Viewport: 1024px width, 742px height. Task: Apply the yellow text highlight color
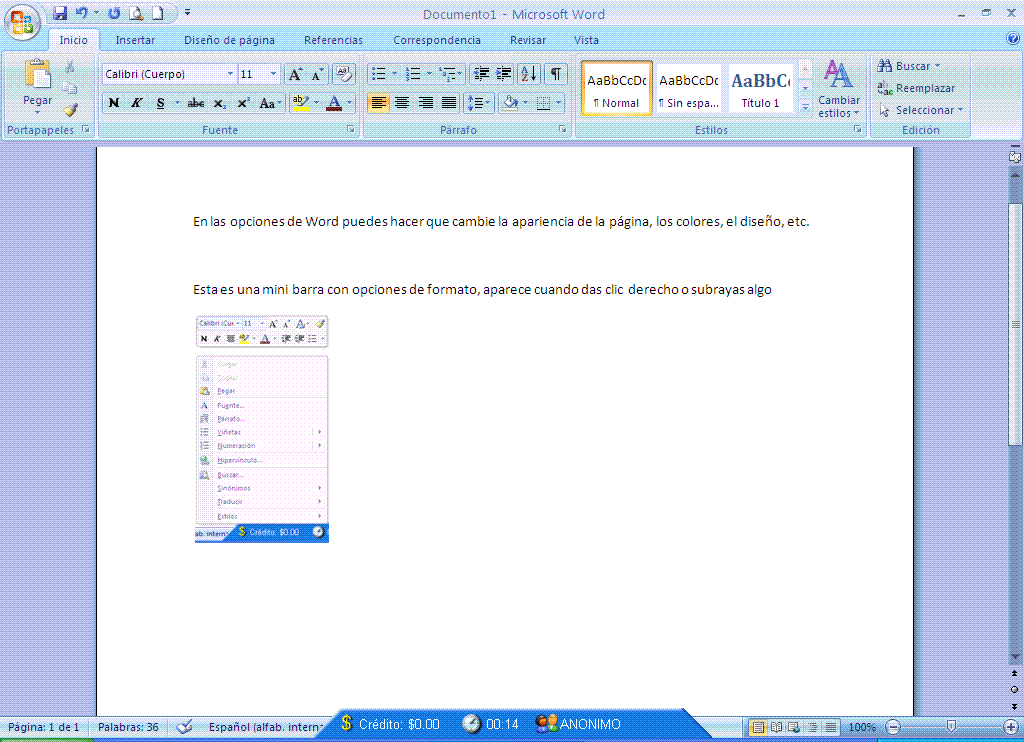(x=300, y=103)
